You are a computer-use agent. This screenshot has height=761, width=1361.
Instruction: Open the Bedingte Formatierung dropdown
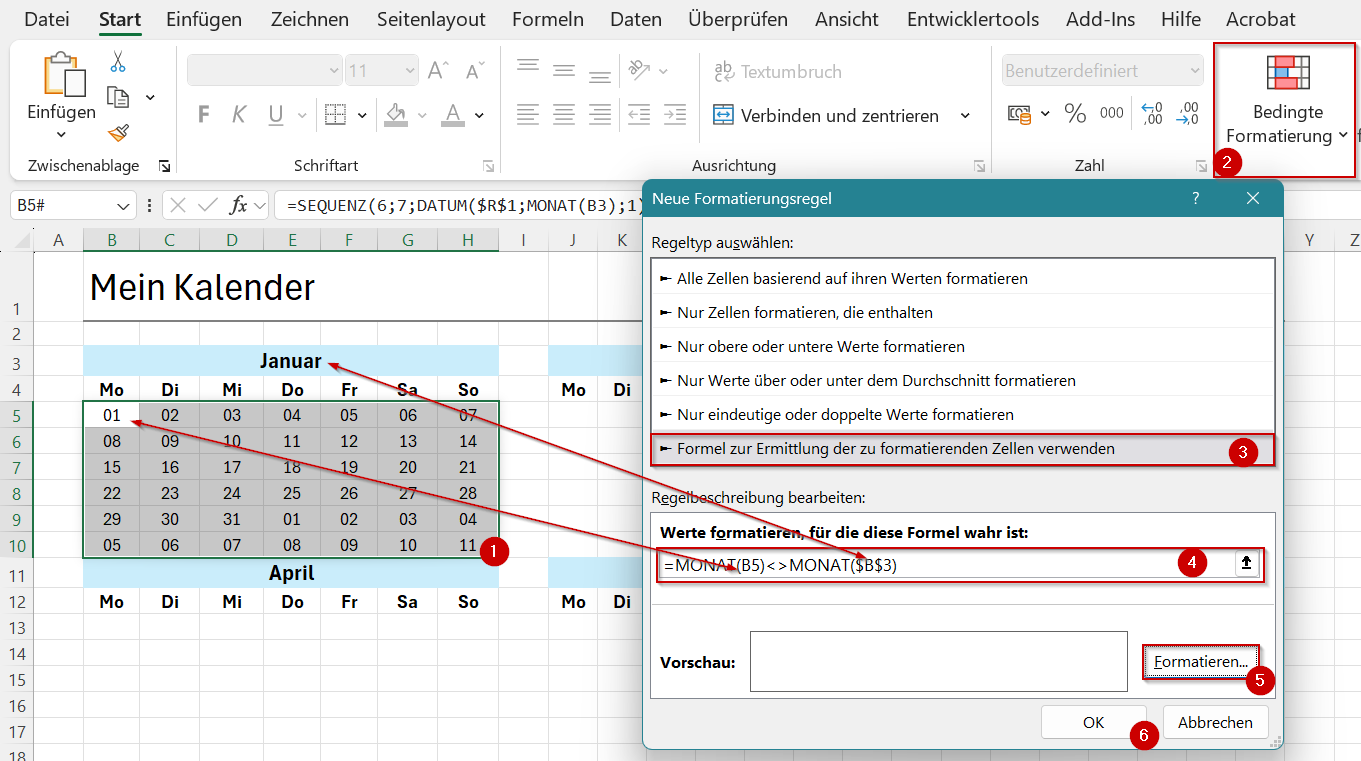[1287, 110]
